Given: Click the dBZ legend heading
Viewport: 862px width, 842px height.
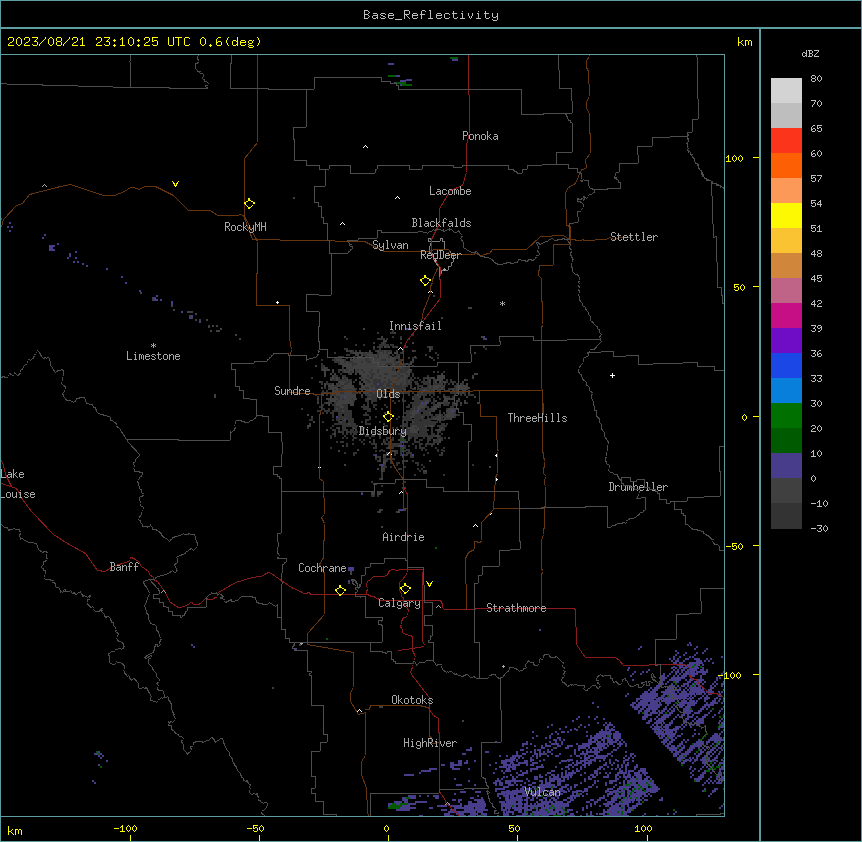Looking at the screenshot, I should (810, 53).
